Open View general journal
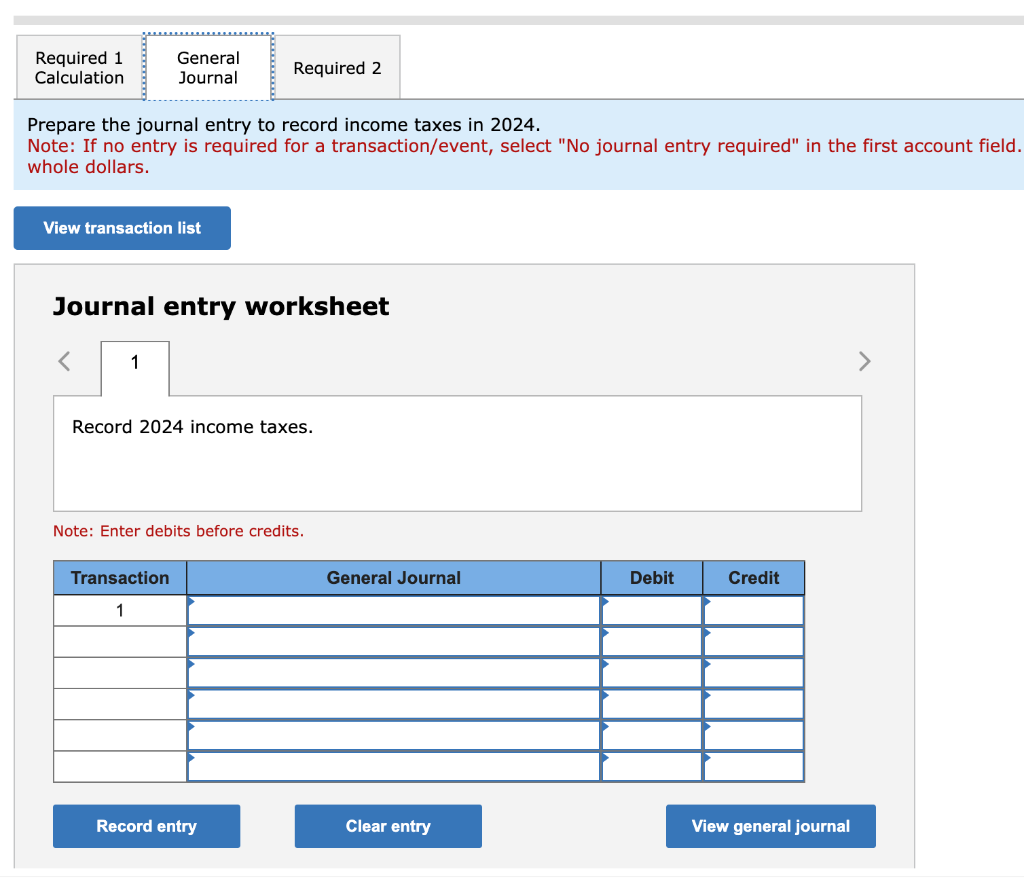Image resolution: width=1024 pixels, height=884 pixels. click(771, 826)
